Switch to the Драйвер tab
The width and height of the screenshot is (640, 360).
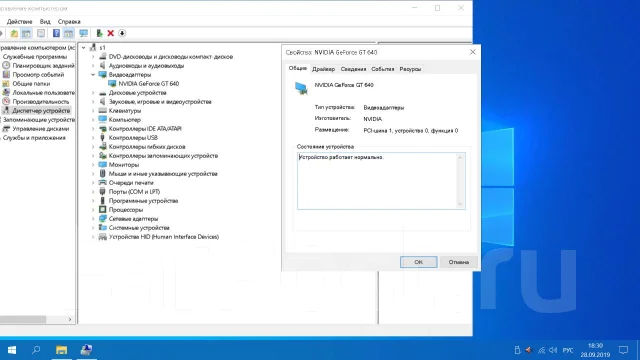323,69
